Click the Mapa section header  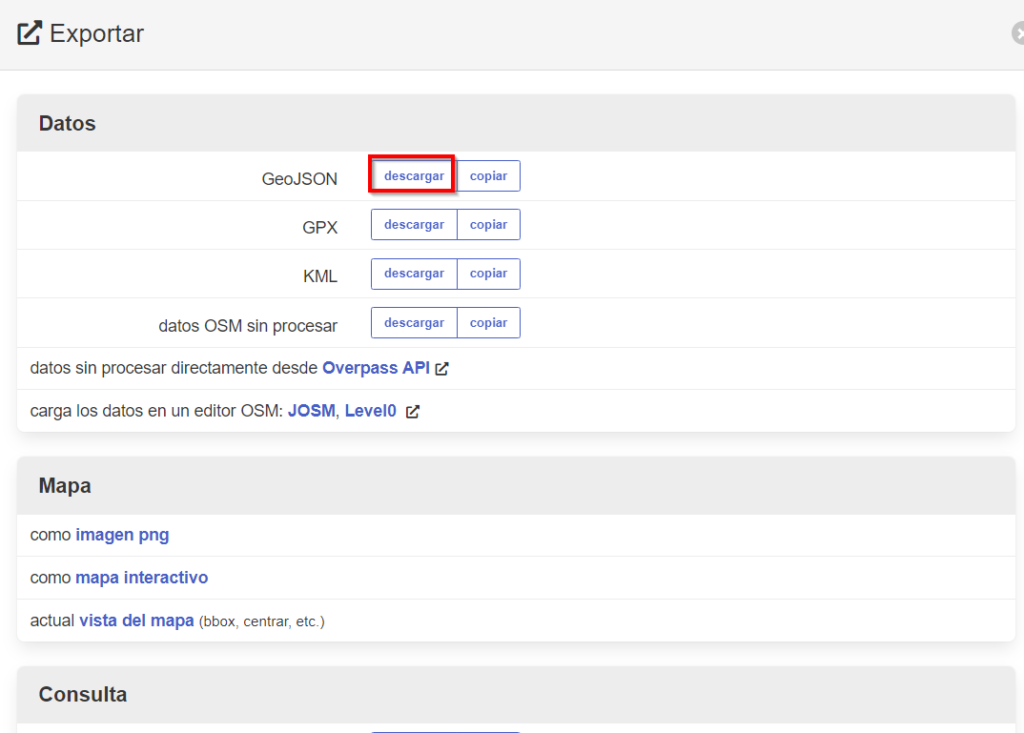click(x=64, y=485)
